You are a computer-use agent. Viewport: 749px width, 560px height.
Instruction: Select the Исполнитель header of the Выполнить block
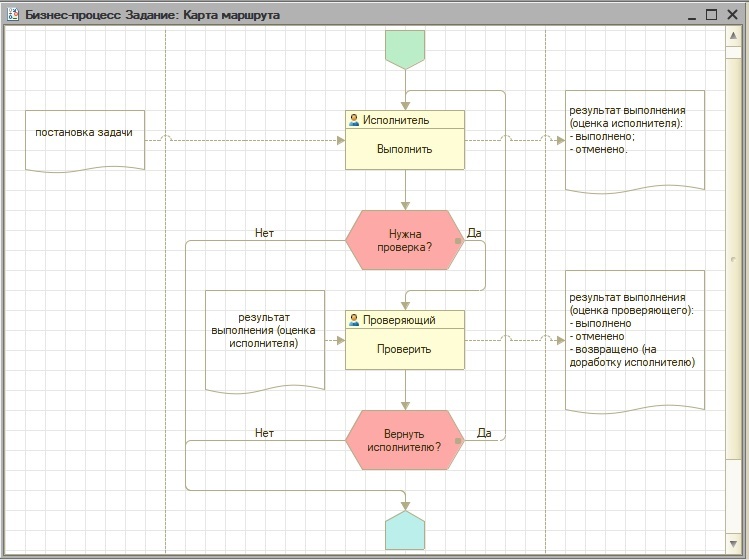pyautogui.click(x=405, y=120)
